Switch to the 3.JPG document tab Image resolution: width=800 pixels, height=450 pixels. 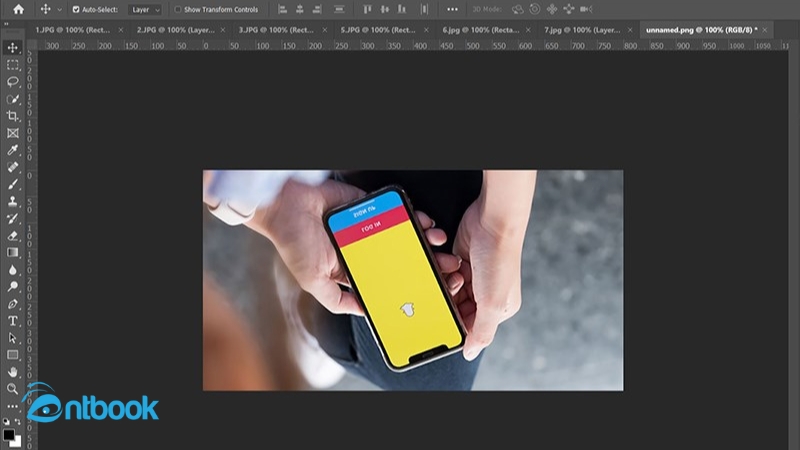pyautogui.click(x=276, y=30)
